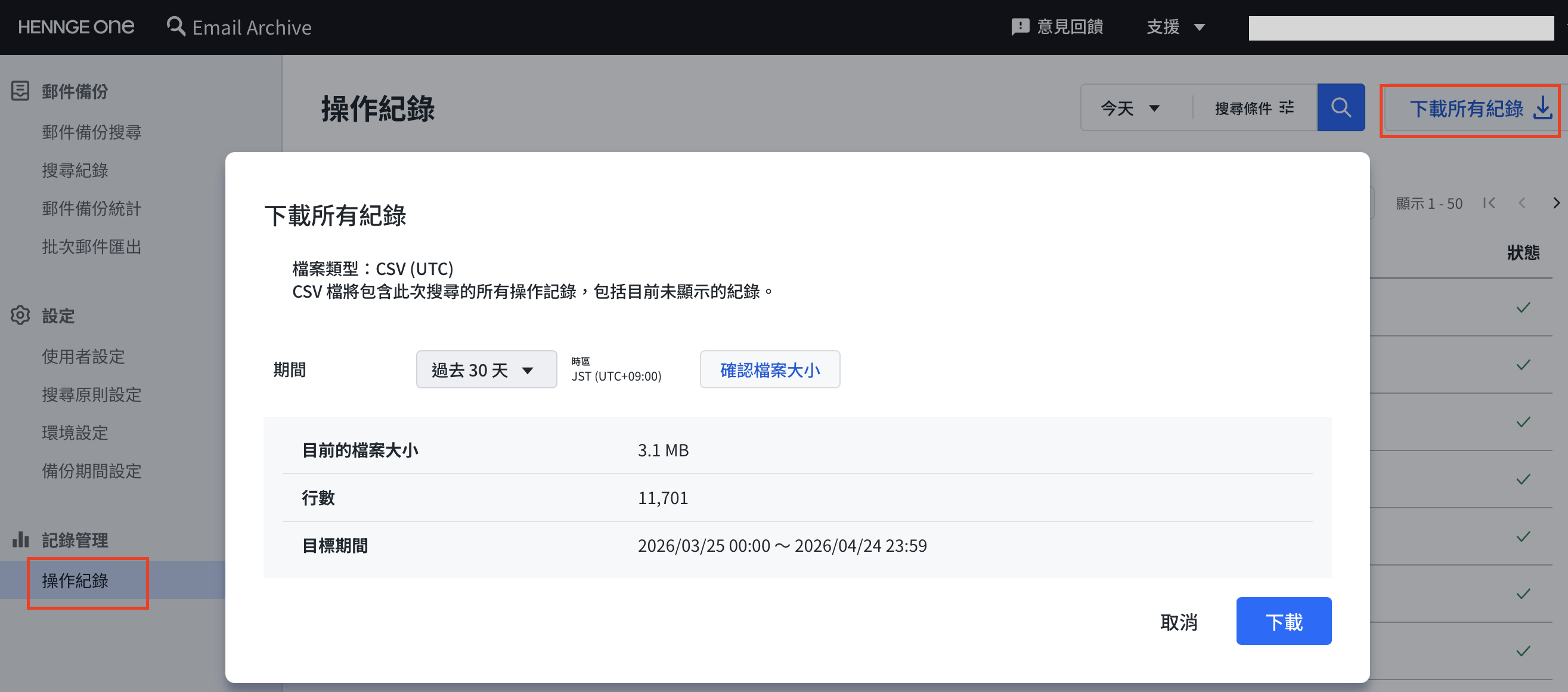1568x692 pixels.
Task: Click the previous page chevron
Action: [x=1521, y=203]
